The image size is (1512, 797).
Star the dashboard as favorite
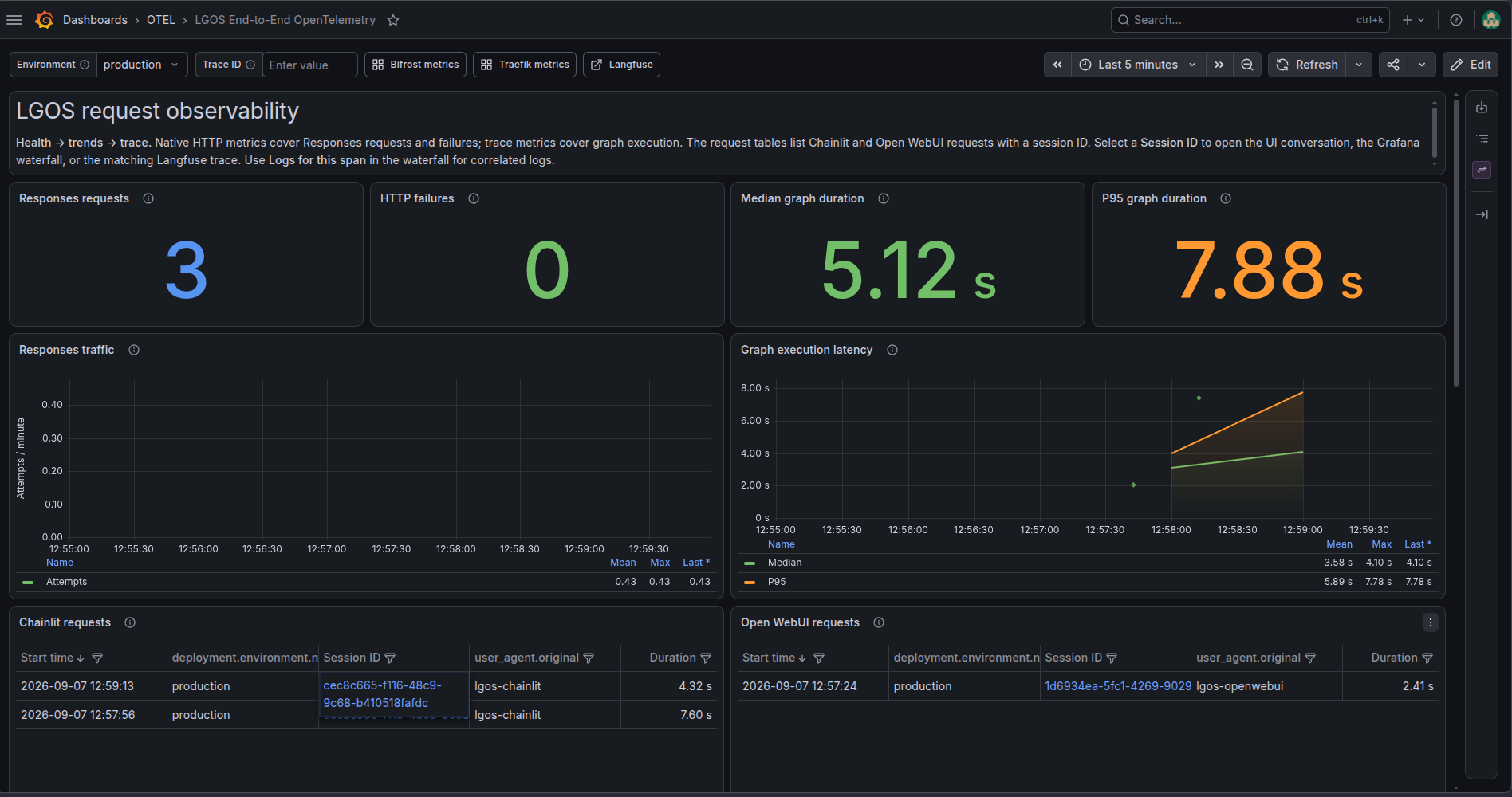pos(393,20)
